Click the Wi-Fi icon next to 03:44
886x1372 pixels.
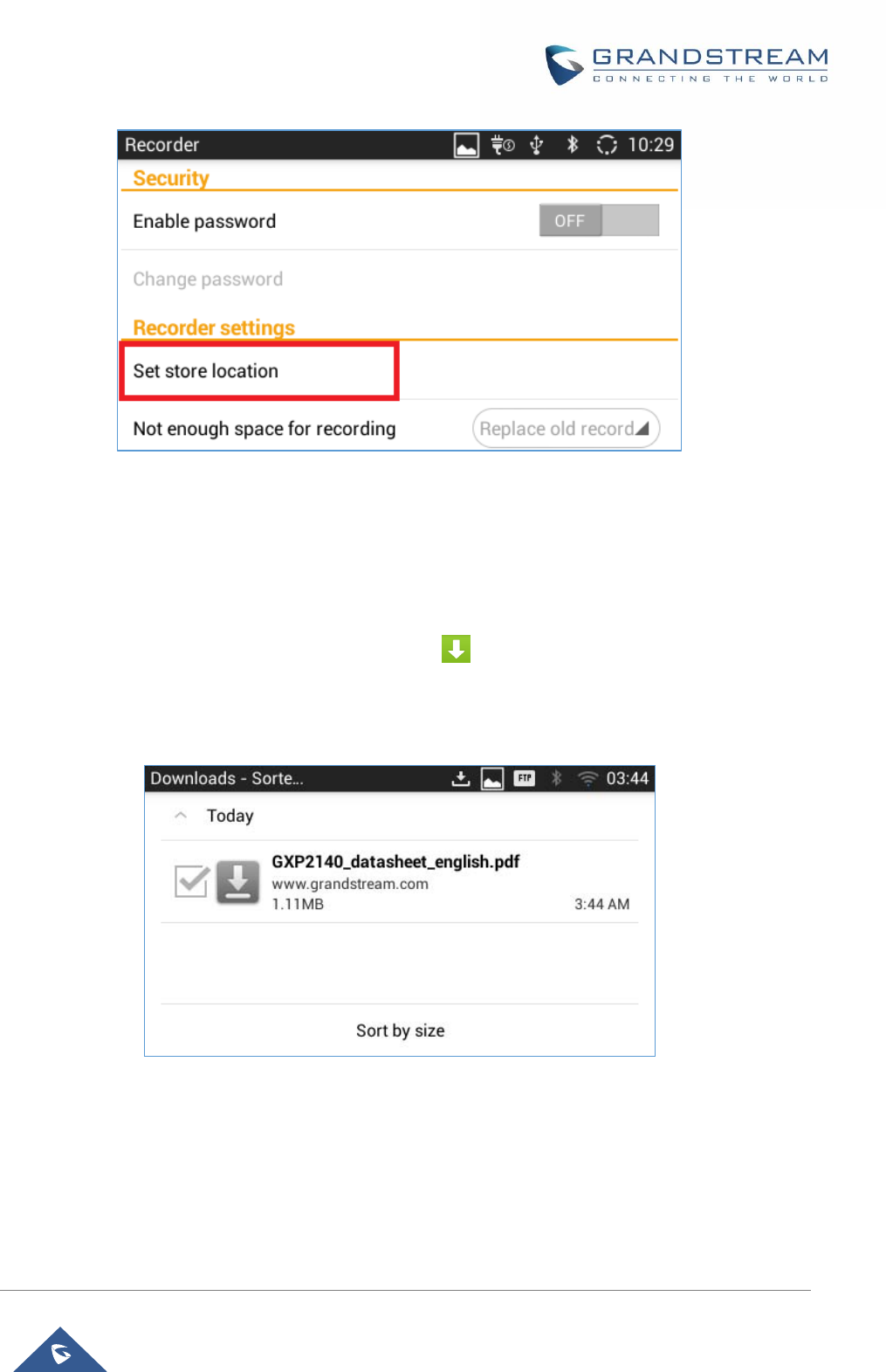coord(588,778)
